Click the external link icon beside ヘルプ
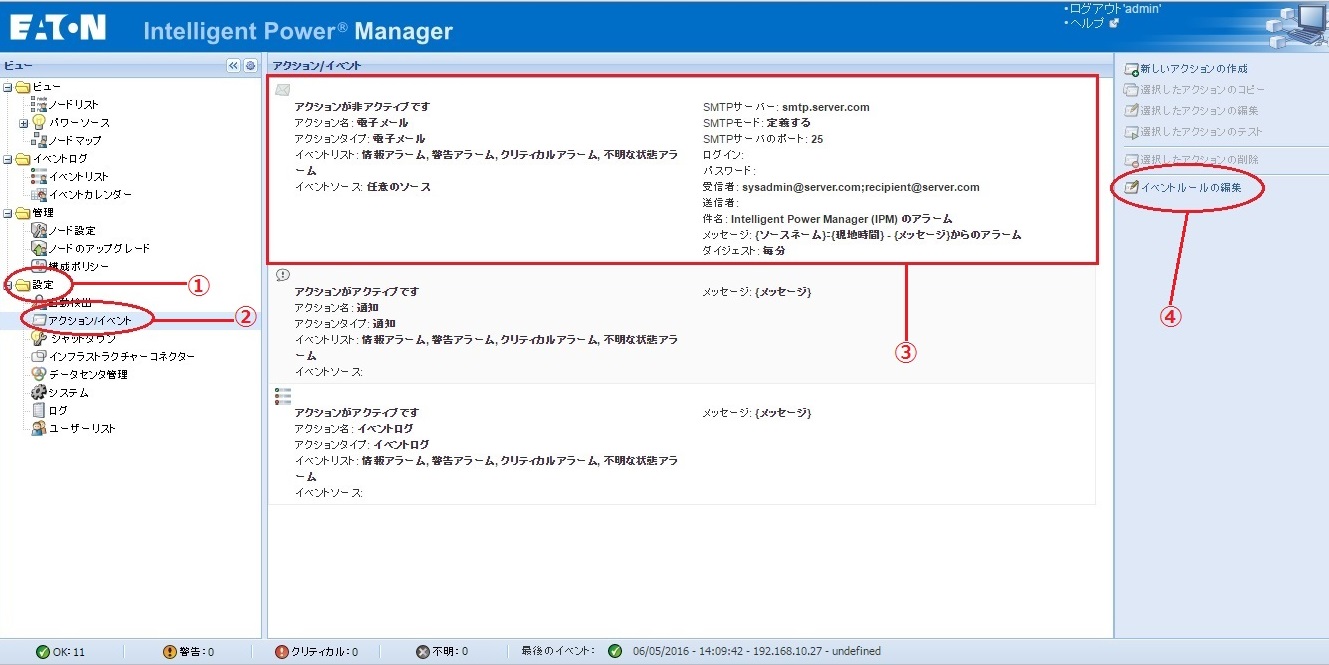The width and height of the screenshot is (1329, 665). [x=1114, y=22]
